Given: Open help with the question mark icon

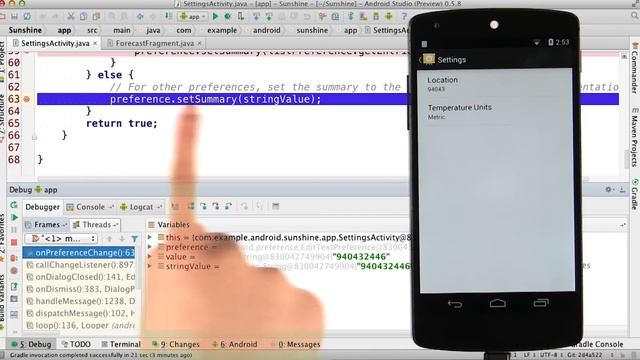Looking at the screenshot, I should (x=404, y=16).
